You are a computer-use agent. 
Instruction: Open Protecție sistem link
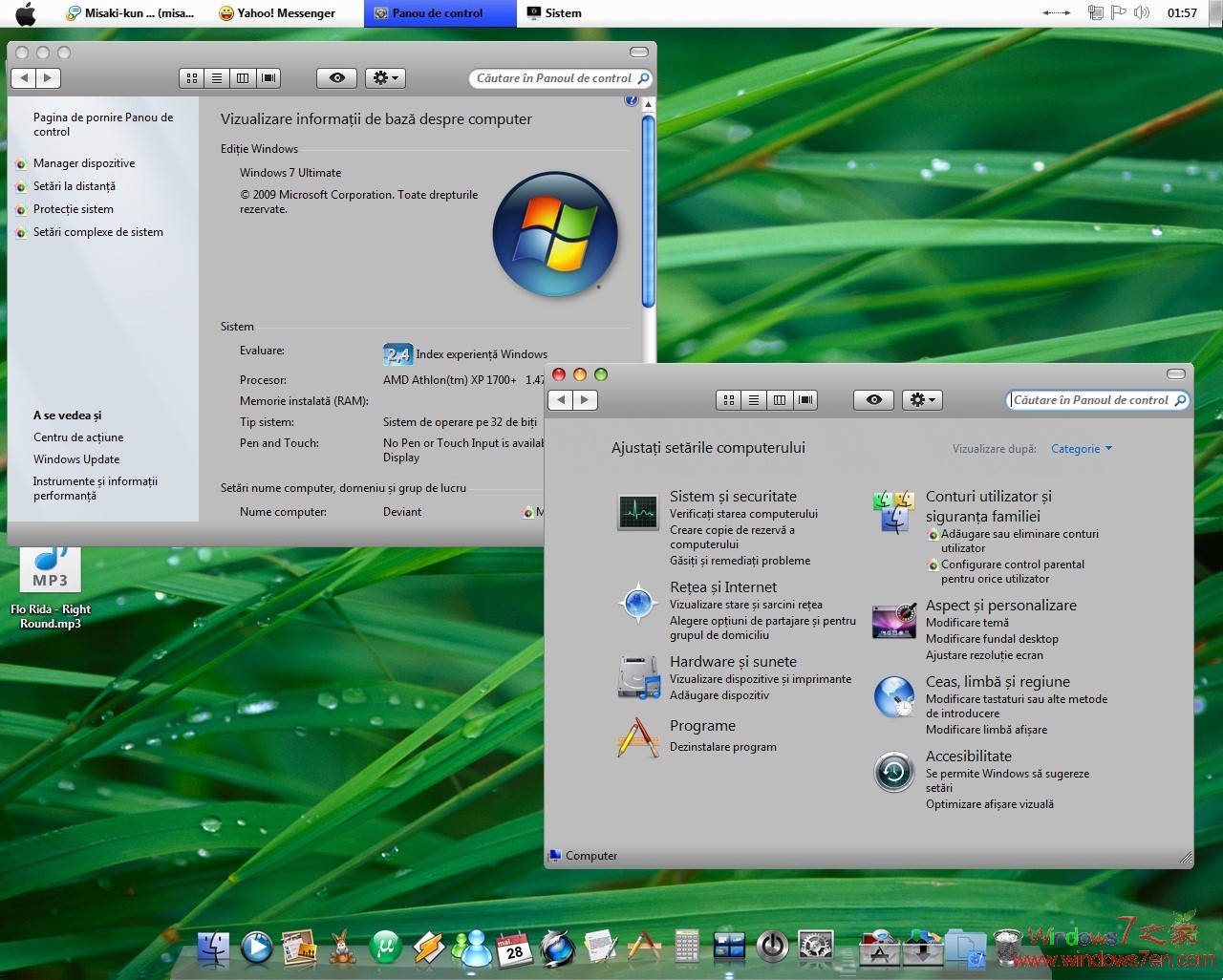pyautogui.click(x=74, y=209)
